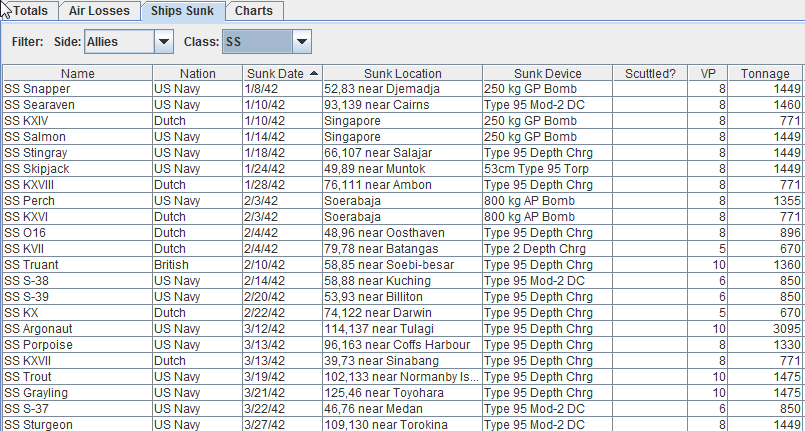Click the ascending sort arrow on Sunk Date

[x=314, y=73]
